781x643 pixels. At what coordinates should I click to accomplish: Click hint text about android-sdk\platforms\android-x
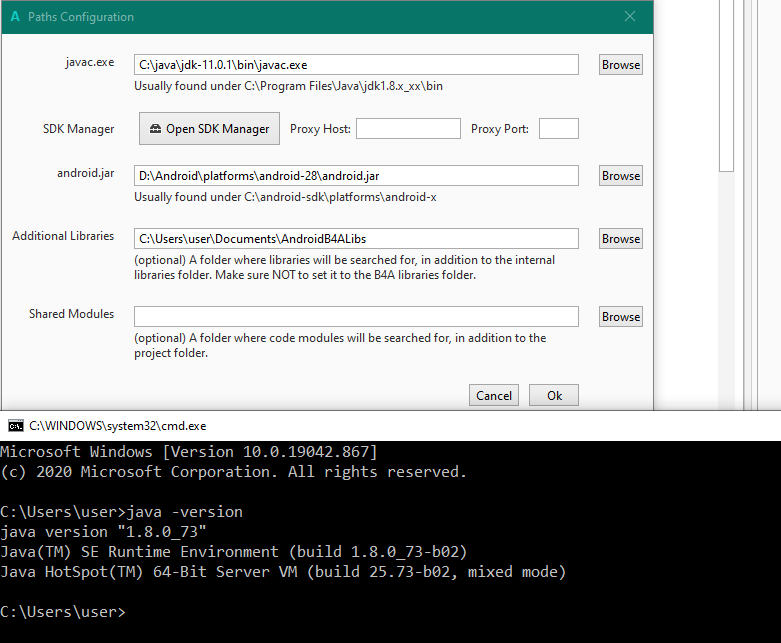point(285,197)
